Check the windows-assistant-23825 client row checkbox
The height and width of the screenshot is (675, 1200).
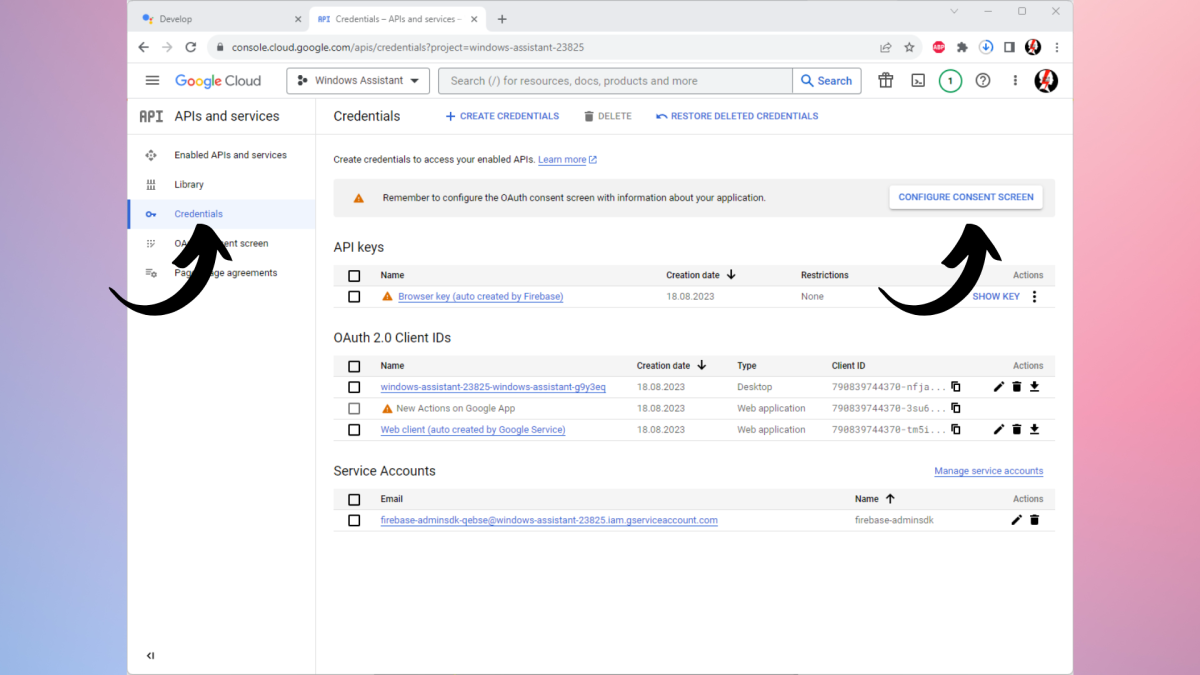tap(354, 387)
